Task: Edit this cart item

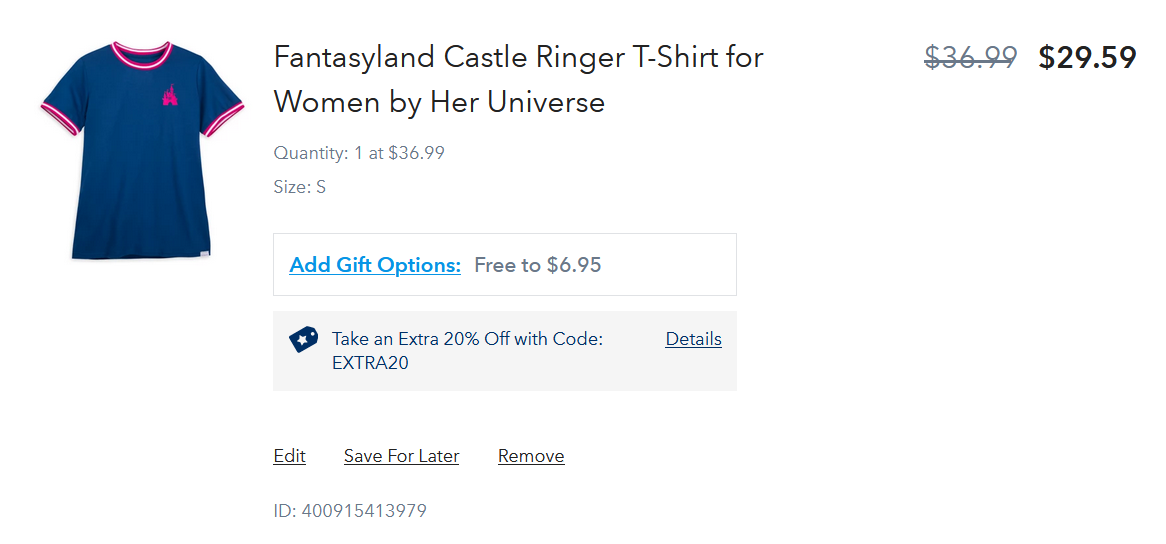Action: coord(289,456)
